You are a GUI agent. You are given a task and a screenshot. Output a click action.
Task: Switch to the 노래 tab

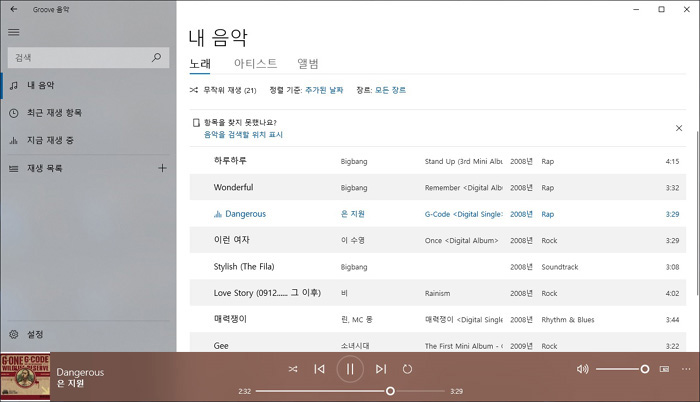click(x=200, y=64)
